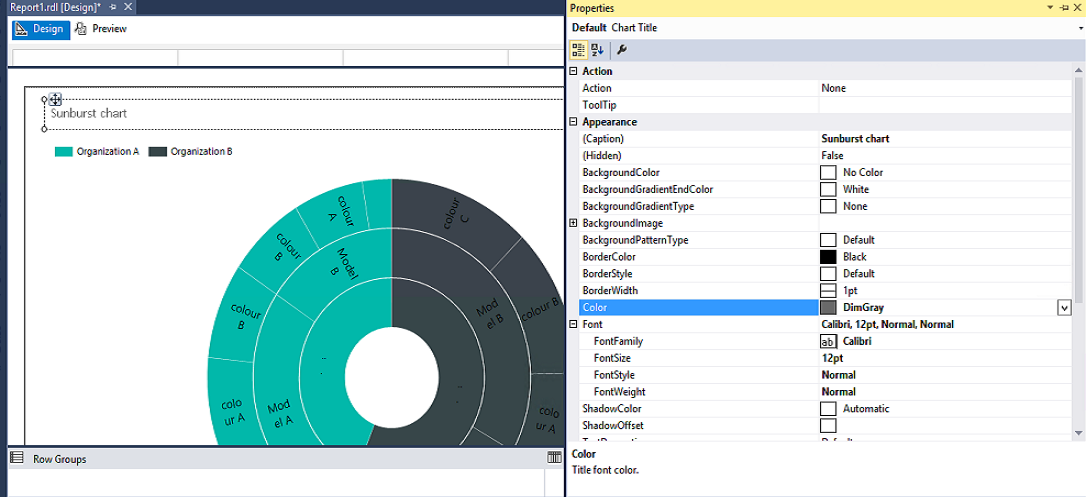
Task: Collapse the Font property group
Action: 573,325
